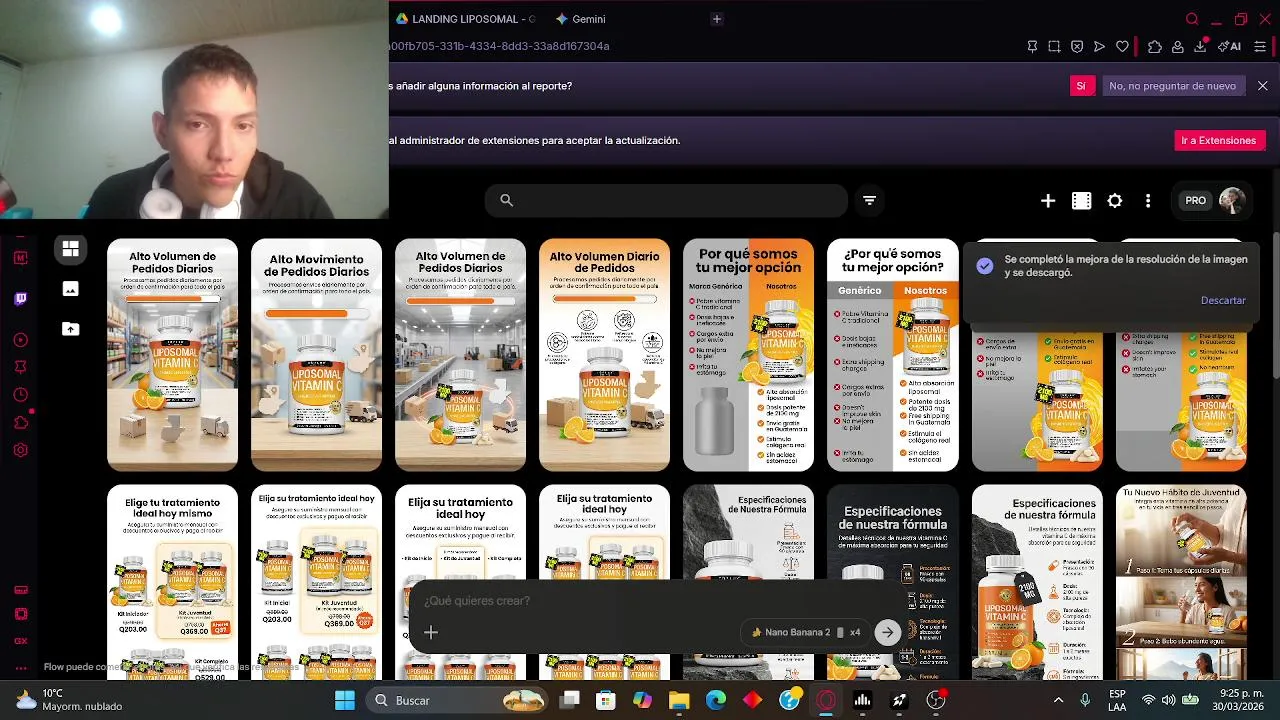
Task: Open the Alto Volumen Diario de Pedidos thumbnail
Action: pyautogui.click(x=604, y=355)
